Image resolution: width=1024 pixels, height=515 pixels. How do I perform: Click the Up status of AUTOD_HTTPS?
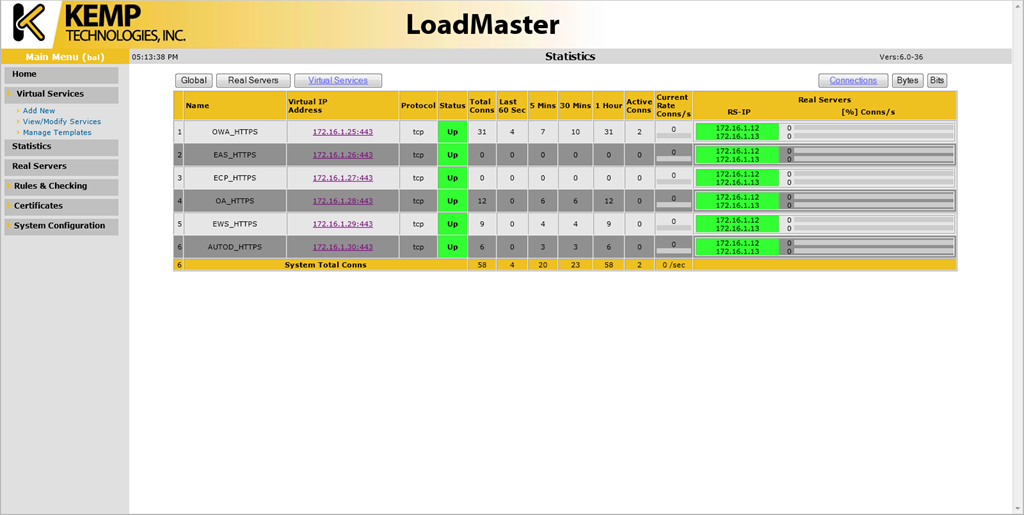coord(453,247)
